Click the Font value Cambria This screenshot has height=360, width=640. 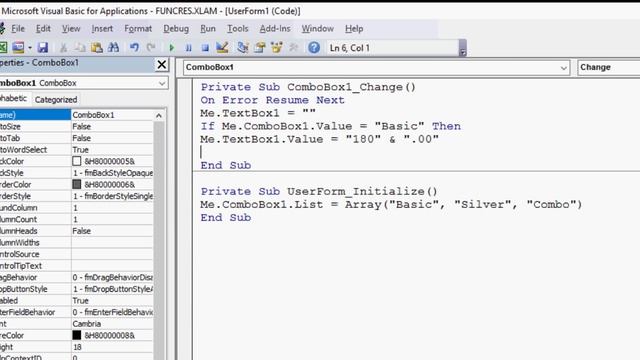coord(112,324)
